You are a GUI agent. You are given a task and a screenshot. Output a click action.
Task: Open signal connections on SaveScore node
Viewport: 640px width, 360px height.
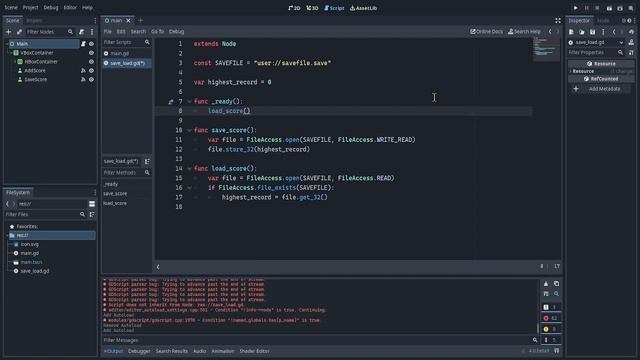click(x=83, y=80)
